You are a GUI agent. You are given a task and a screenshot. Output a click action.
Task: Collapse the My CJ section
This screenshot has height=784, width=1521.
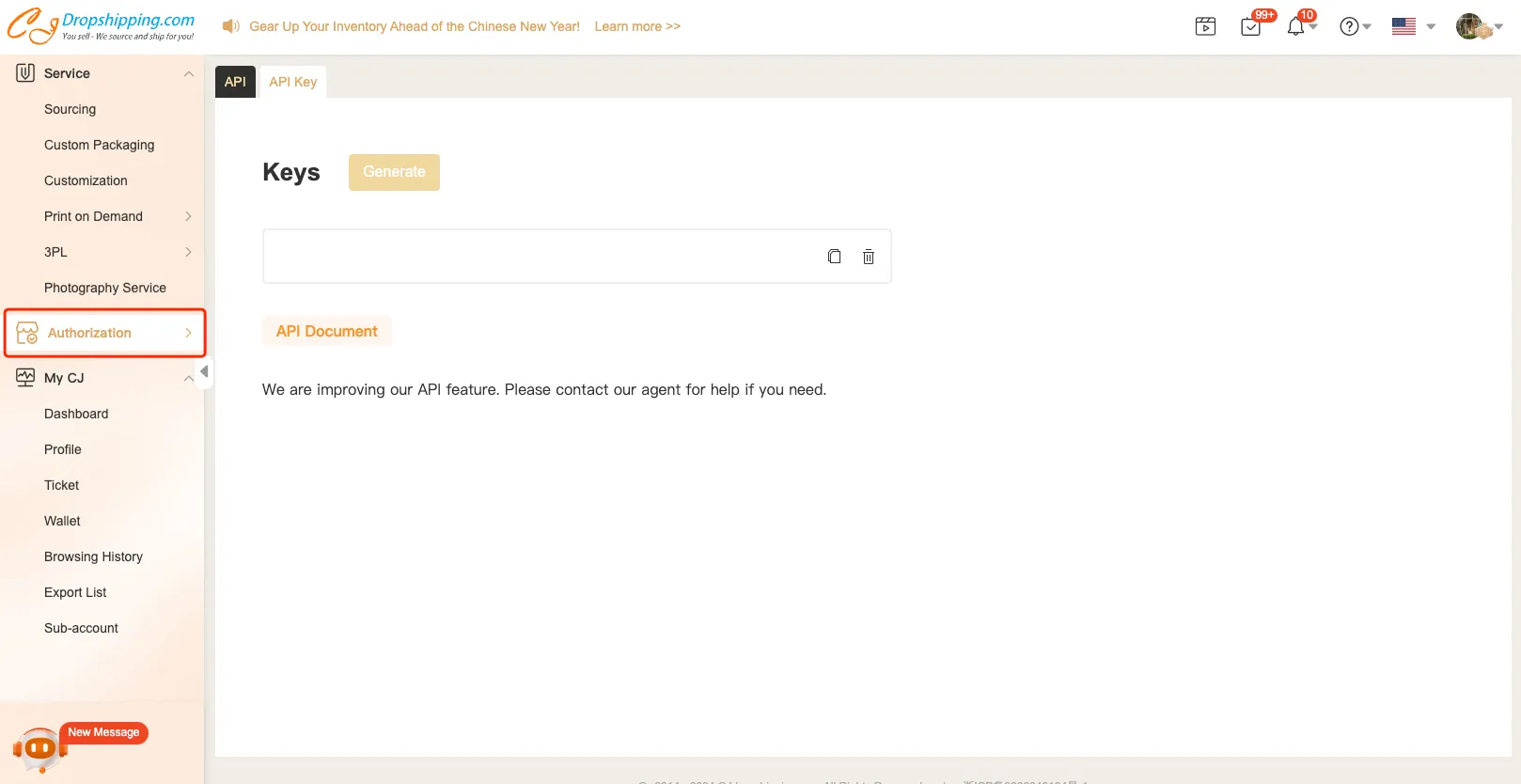[188, 378]
